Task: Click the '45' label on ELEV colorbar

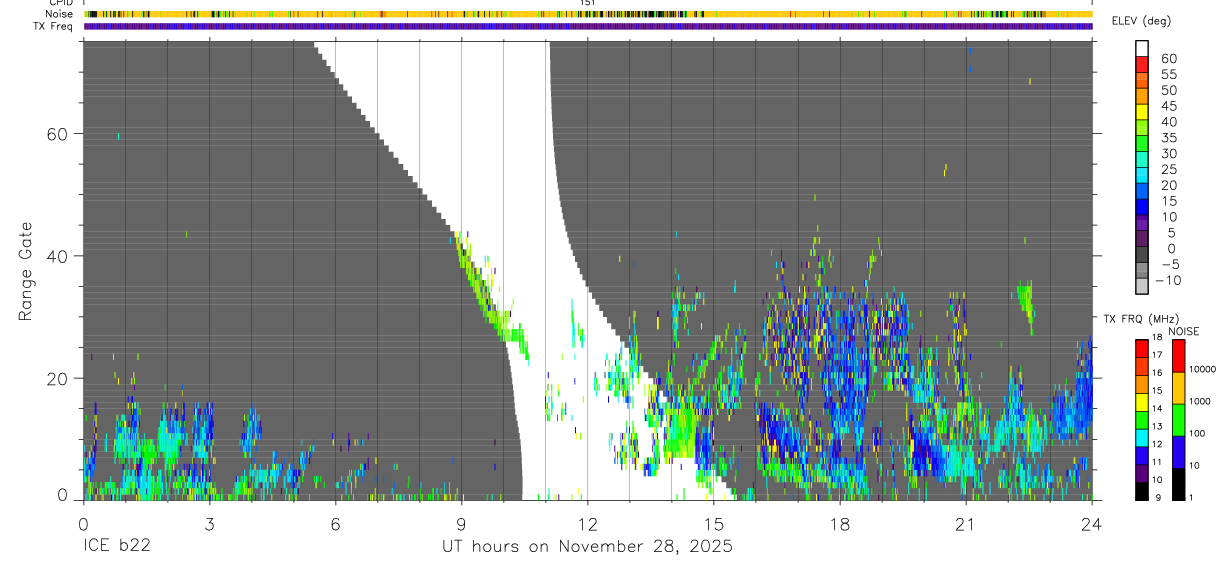Action: point(1168,105)
